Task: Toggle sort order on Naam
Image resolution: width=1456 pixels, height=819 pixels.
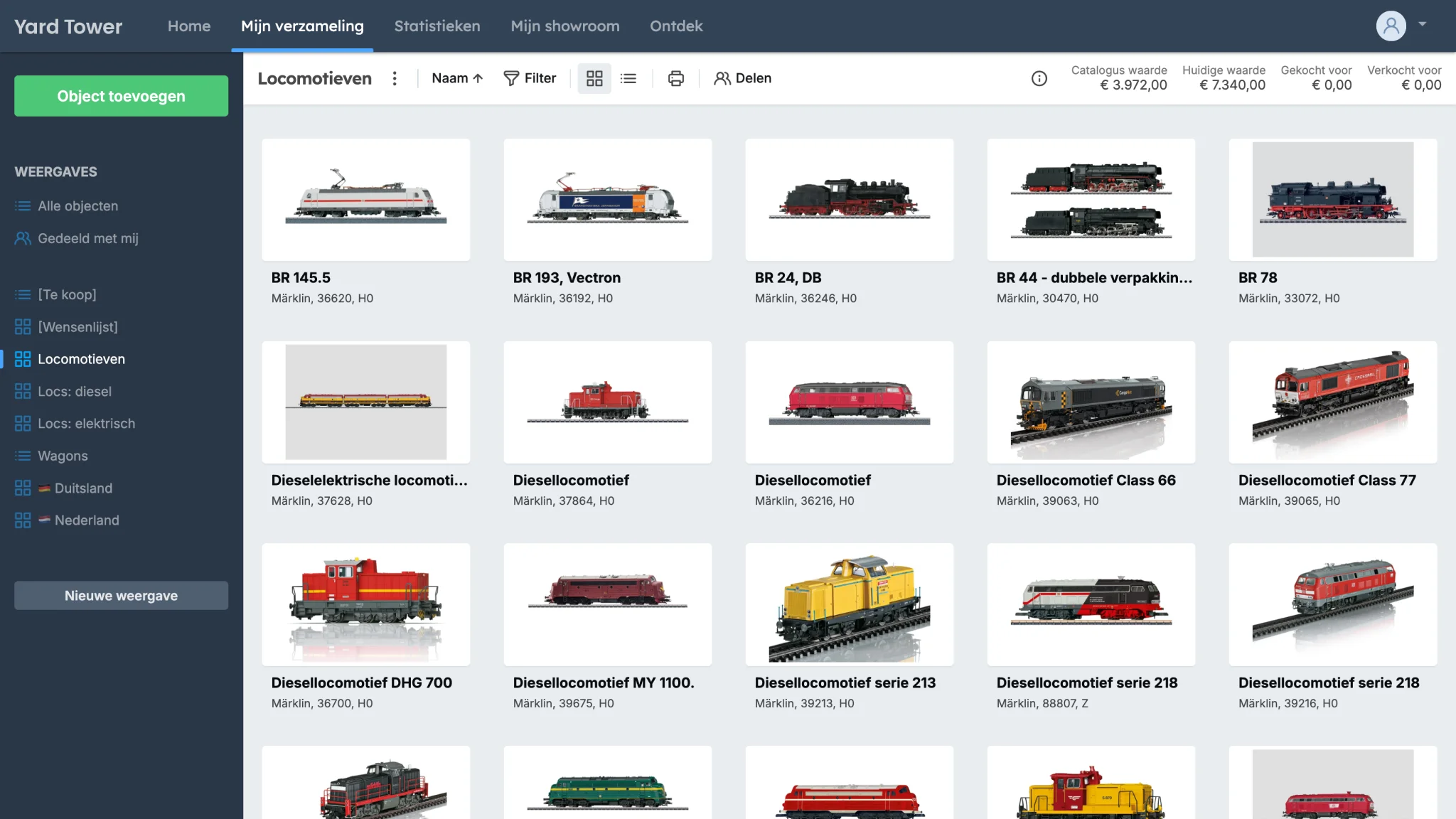Action: tap(457, 78)
